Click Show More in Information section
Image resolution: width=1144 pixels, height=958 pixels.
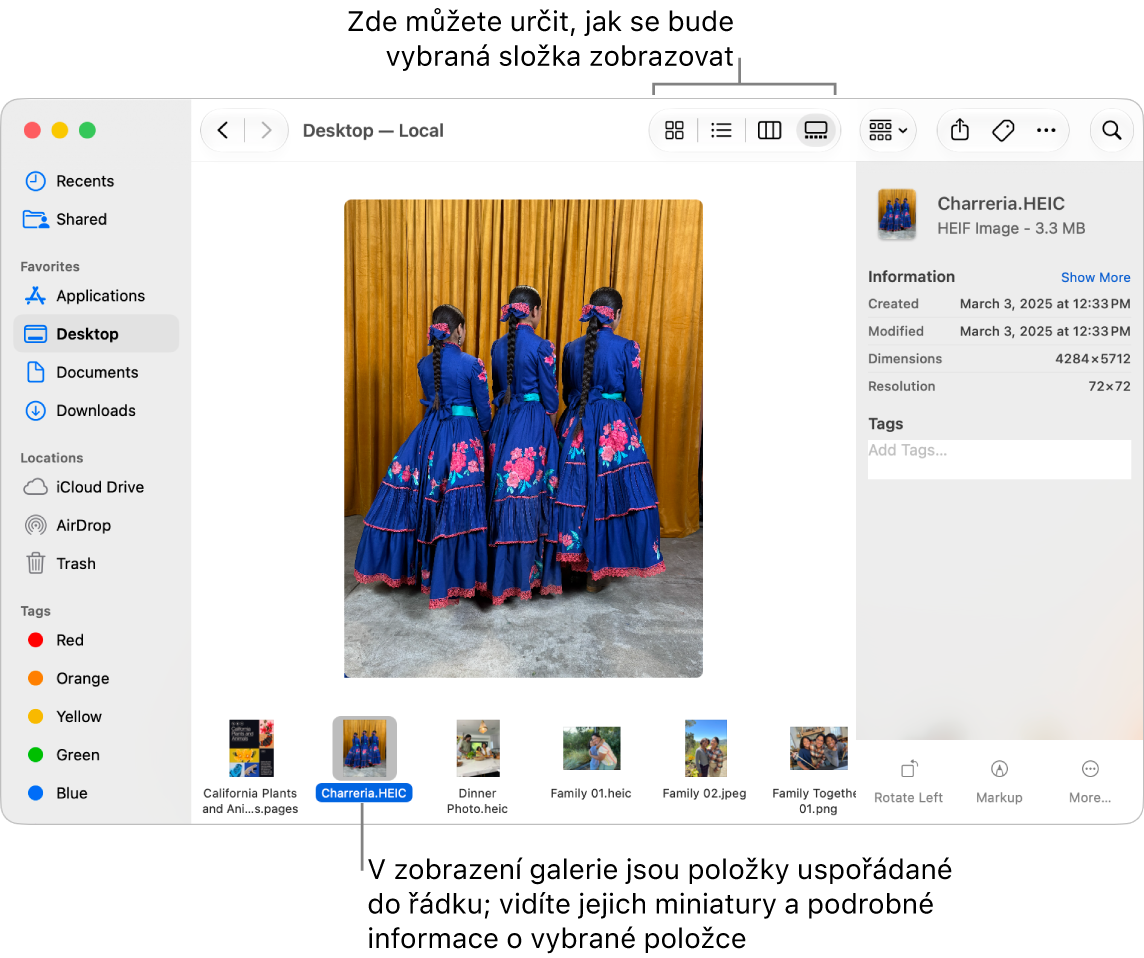(x=1095, y=277)
